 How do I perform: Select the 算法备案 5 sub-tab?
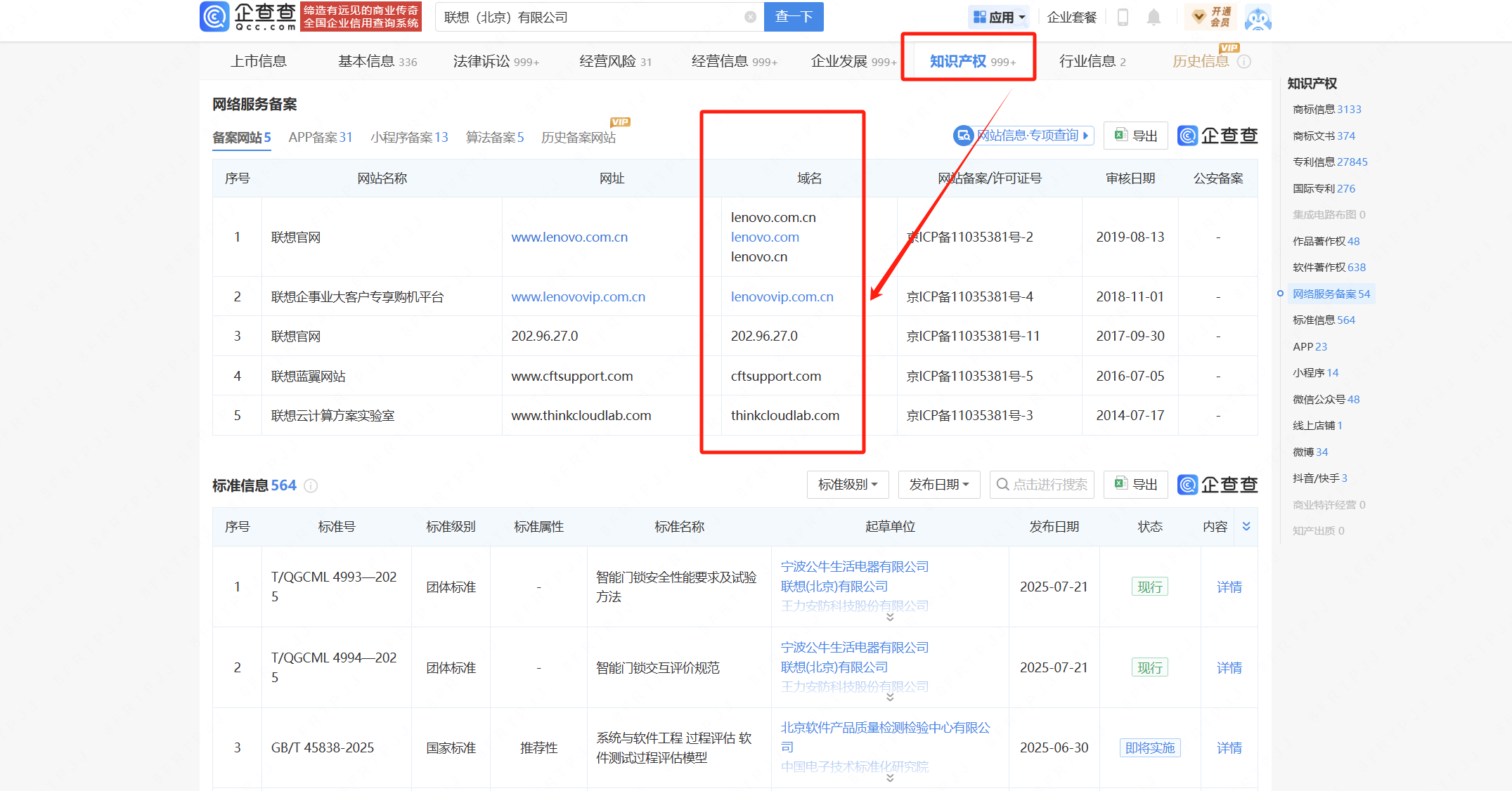click(x=495, y=137)
